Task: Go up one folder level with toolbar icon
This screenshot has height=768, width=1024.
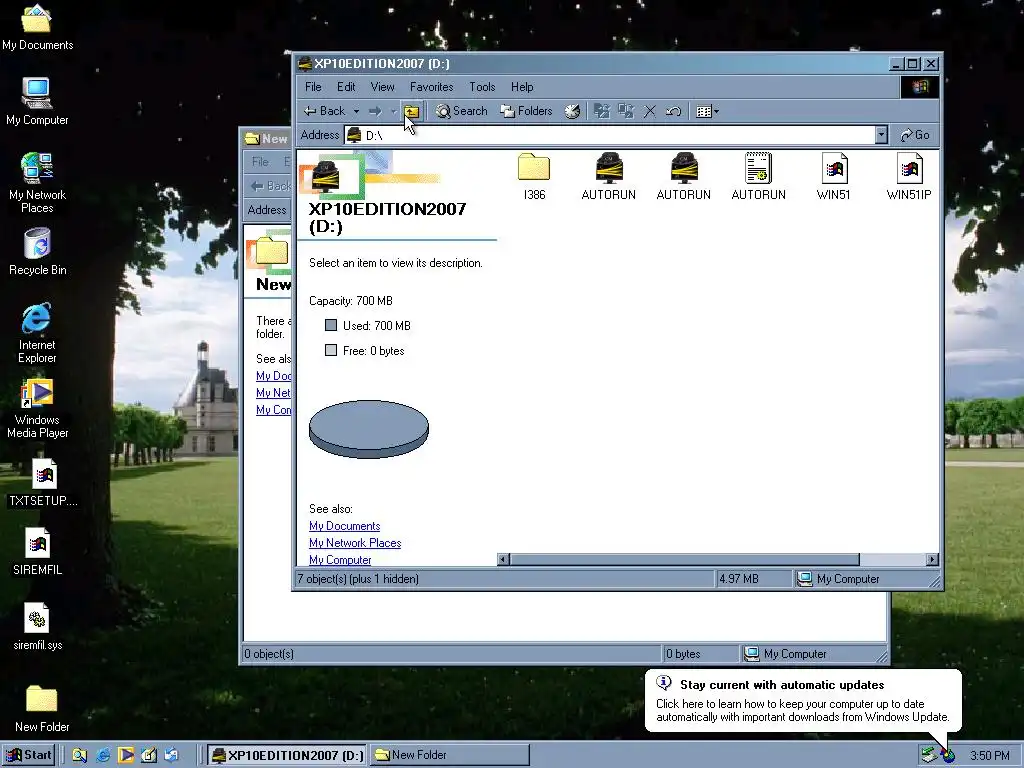Action: coord(411,111)
